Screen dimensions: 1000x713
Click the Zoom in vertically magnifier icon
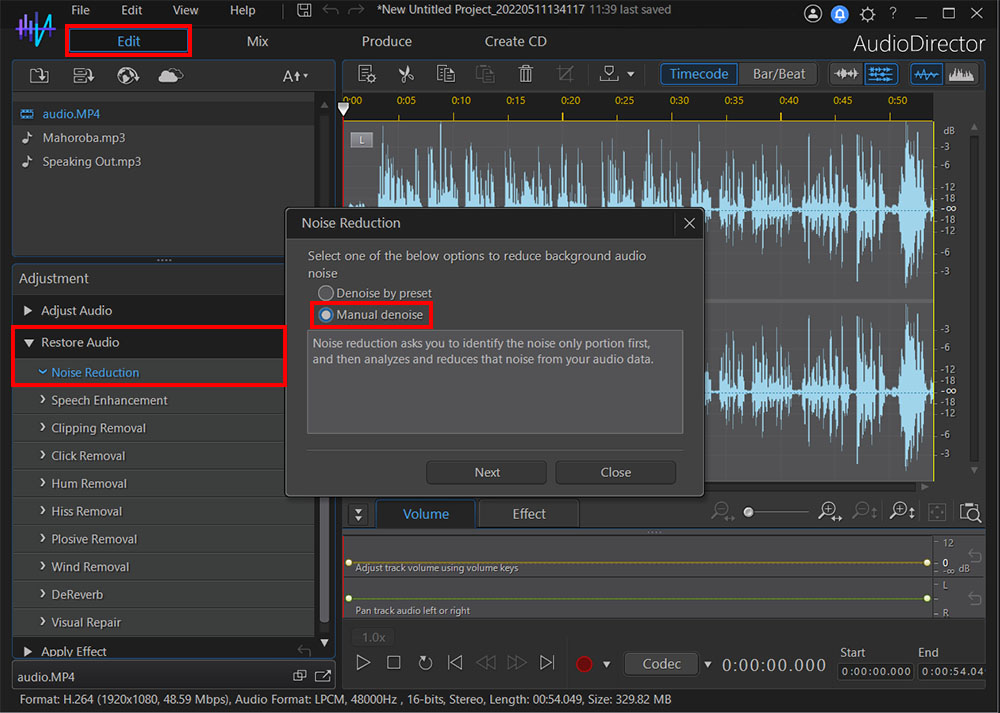(x=903, y=511)
